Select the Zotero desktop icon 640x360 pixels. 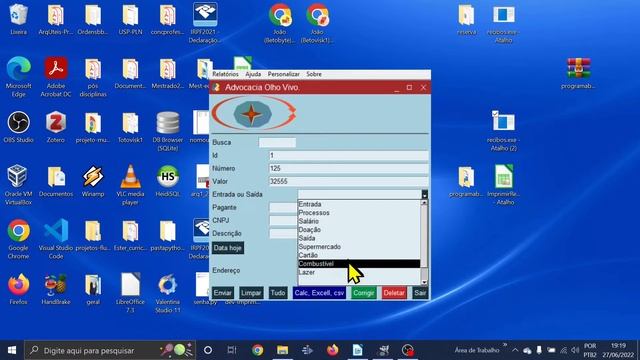click(56, 127)
